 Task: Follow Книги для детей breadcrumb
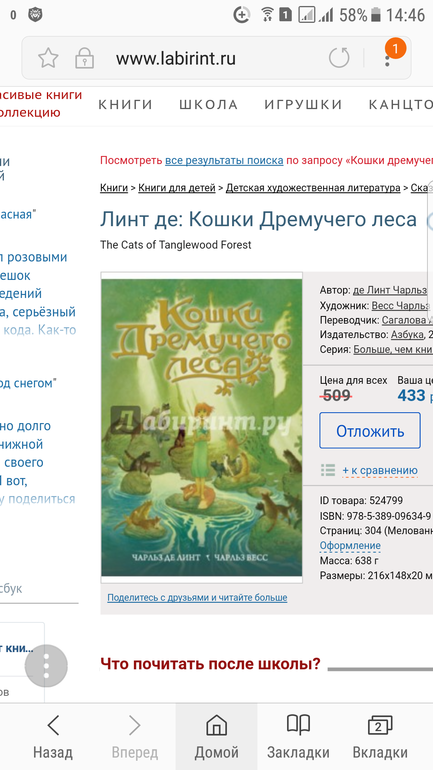click(x=177, y=188)
